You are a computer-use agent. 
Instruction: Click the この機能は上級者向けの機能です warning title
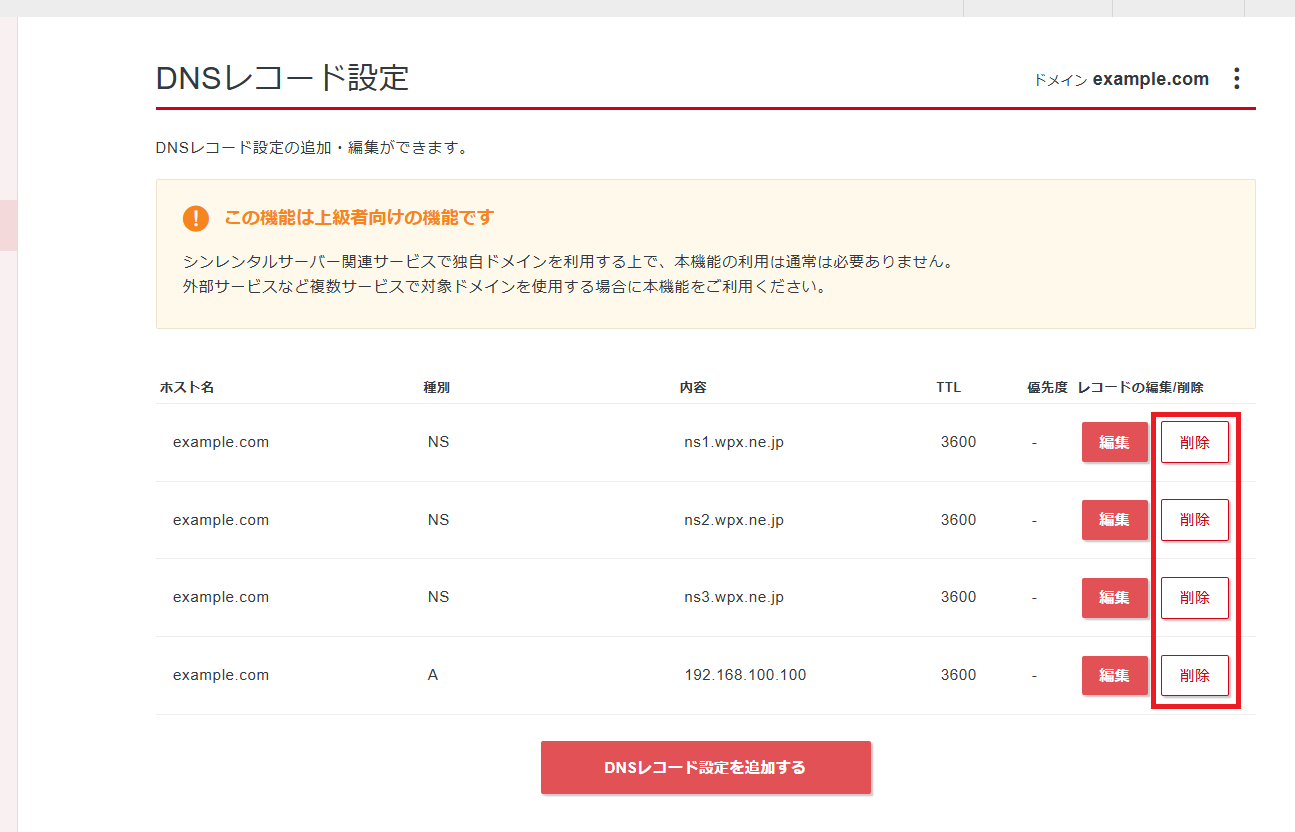[359, 218]
